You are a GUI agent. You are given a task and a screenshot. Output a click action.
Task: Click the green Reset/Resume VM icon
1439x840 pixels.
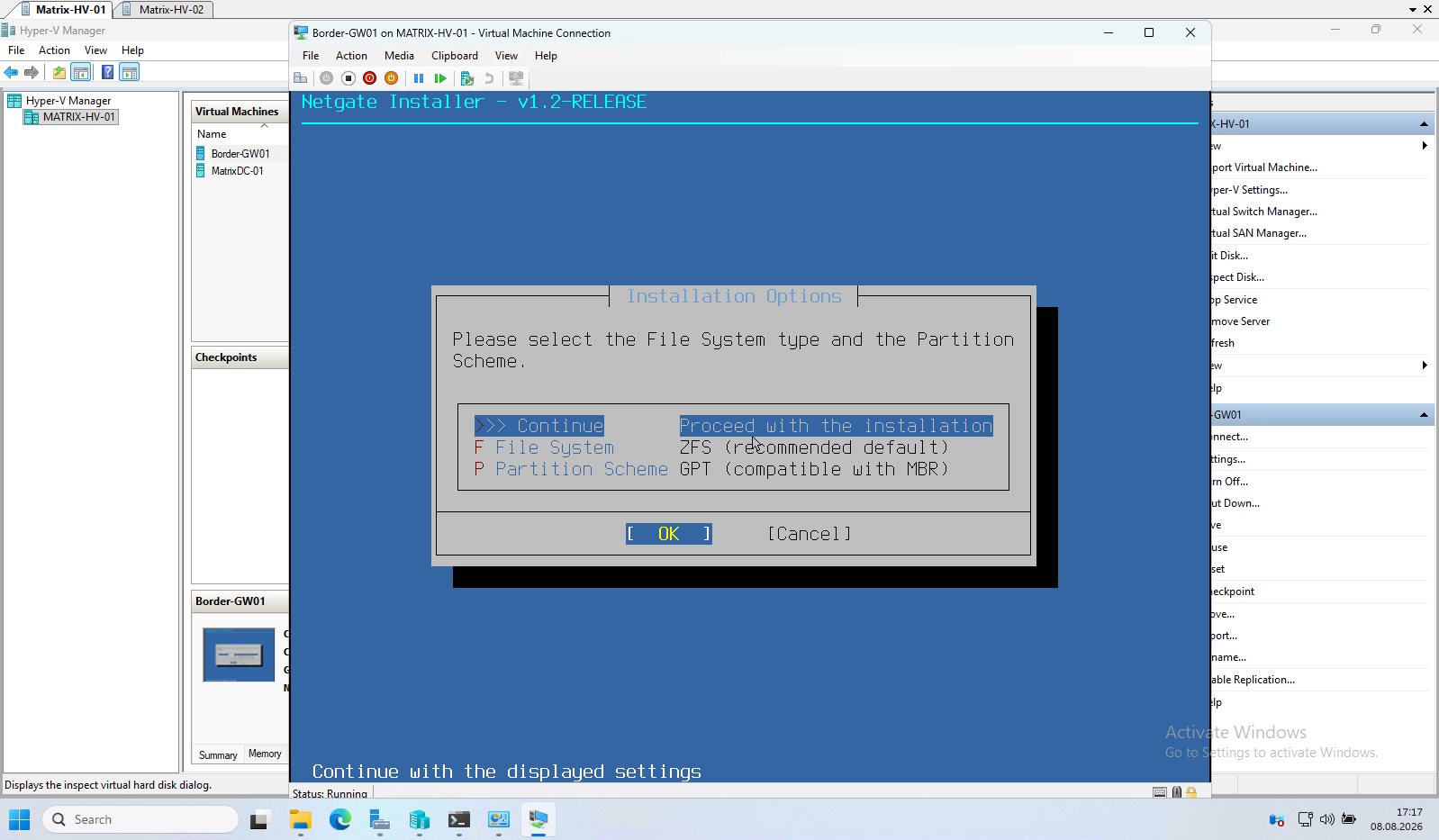tap(440, 78)
